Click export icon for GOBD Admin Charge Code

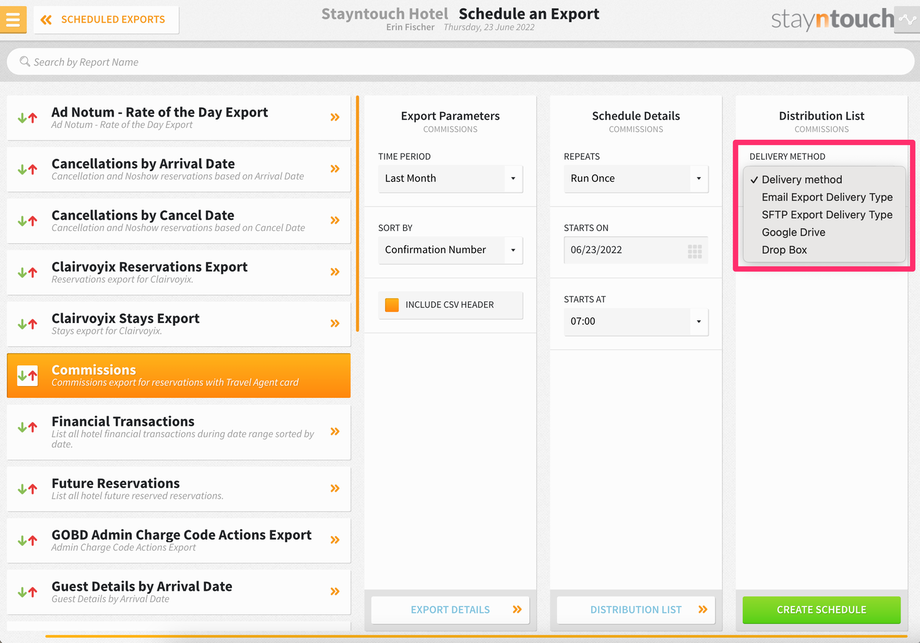pyautogui.click(x=28, y=540)
